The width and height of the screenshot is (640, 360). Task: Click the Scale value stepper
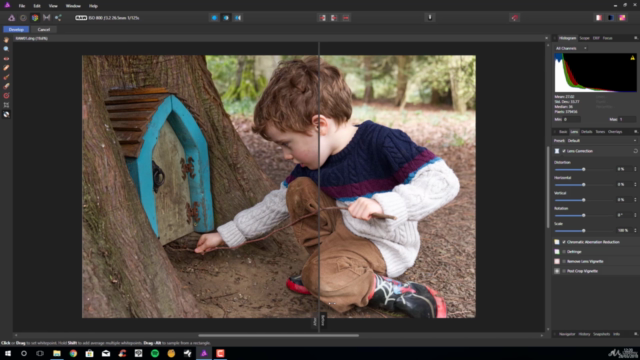635,231
